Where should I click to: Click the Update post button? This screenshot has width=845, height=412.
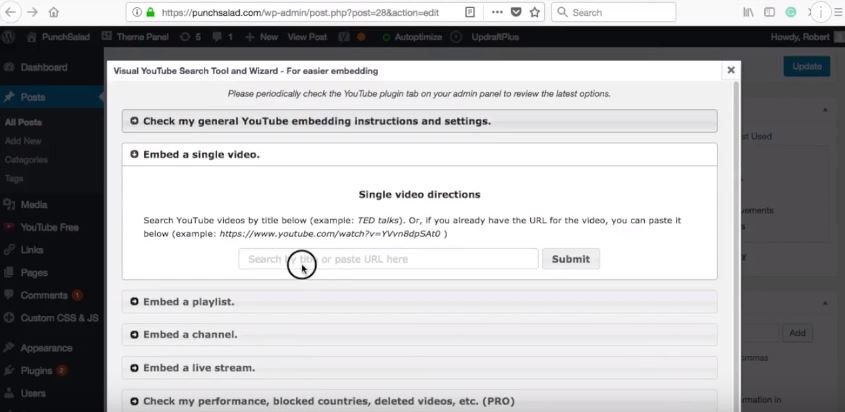tap(807, 67)
